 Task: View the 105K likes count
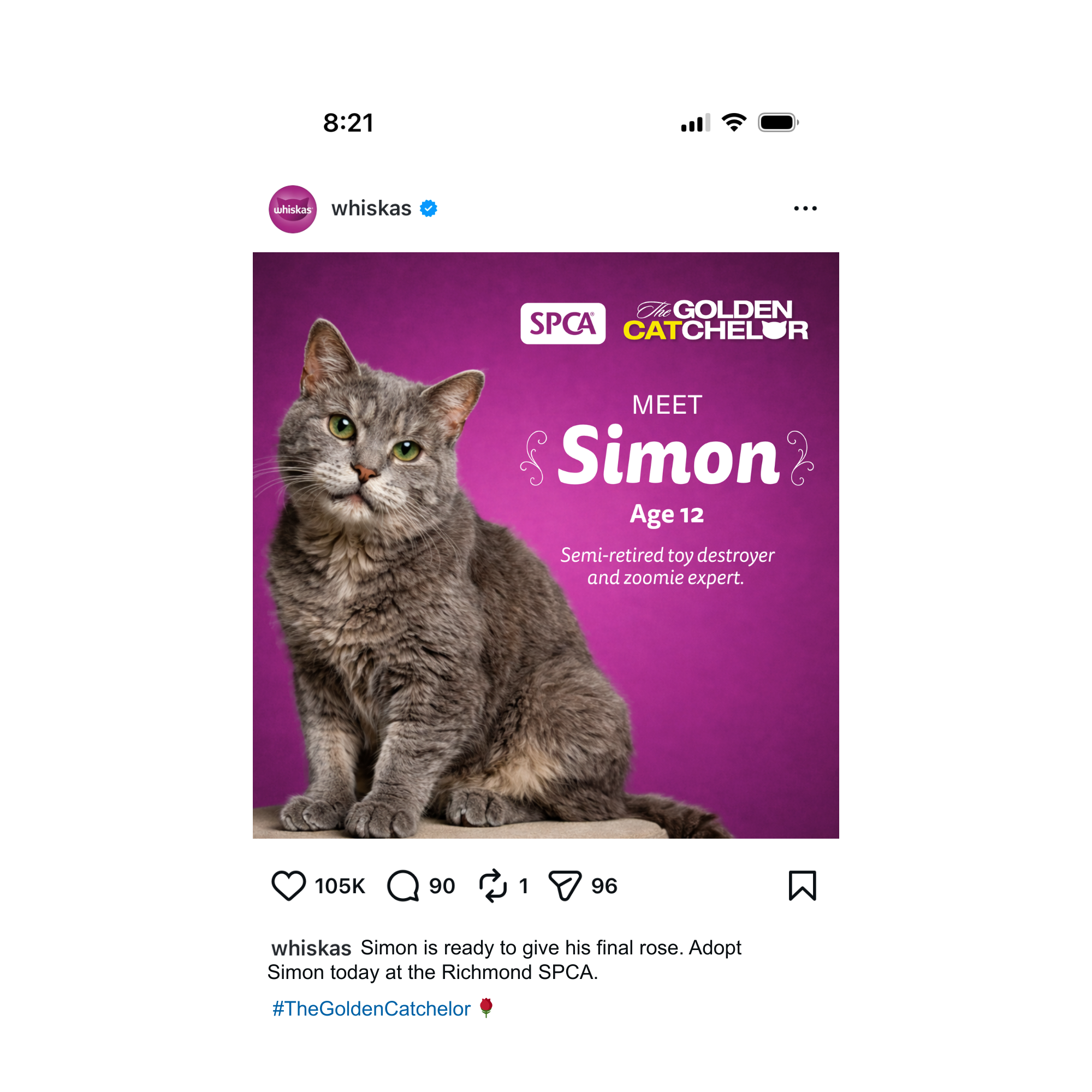click(x=340, y=886)
